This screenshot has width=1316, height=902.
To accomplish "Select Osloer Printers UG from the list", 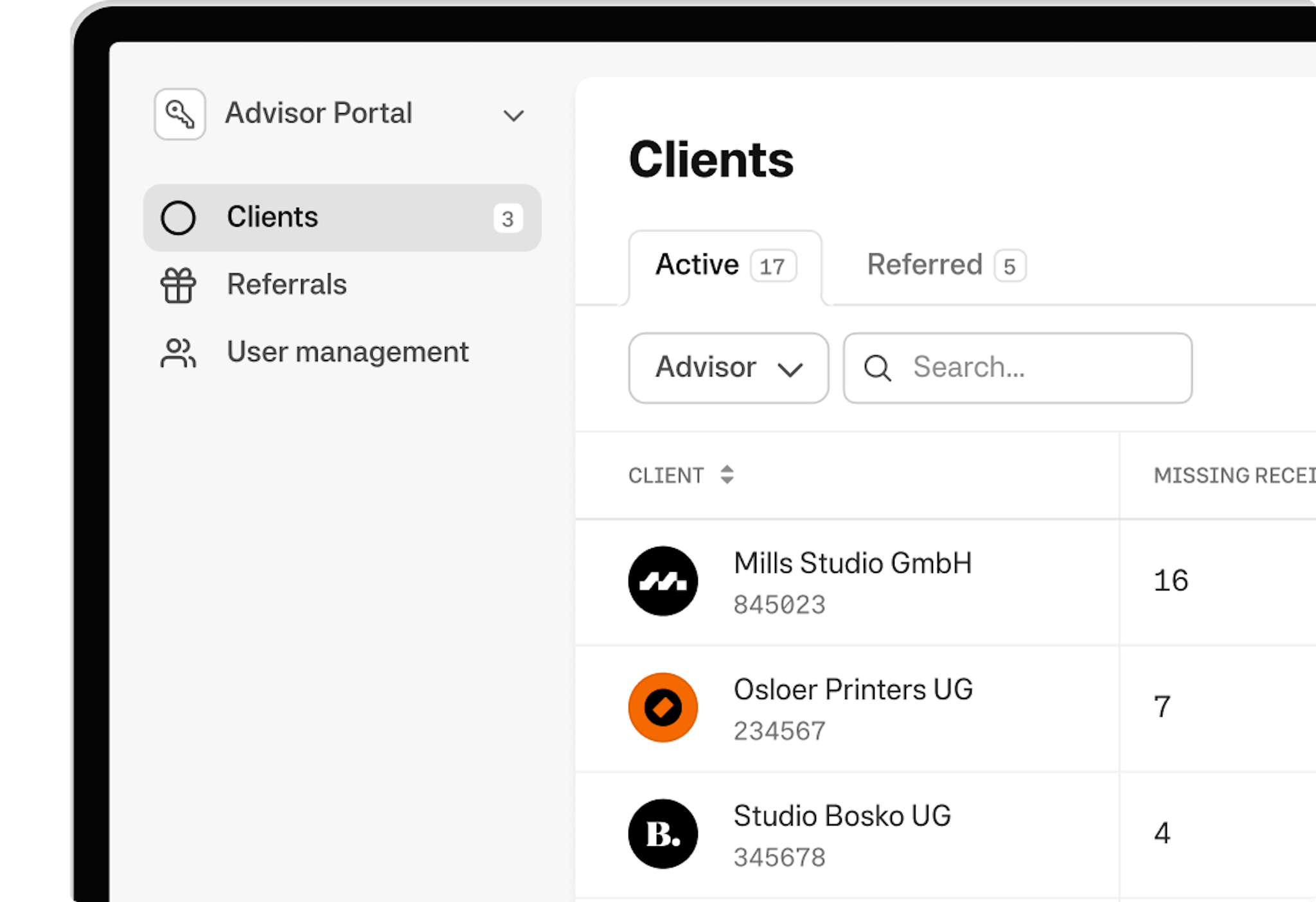I will point(854,690).
